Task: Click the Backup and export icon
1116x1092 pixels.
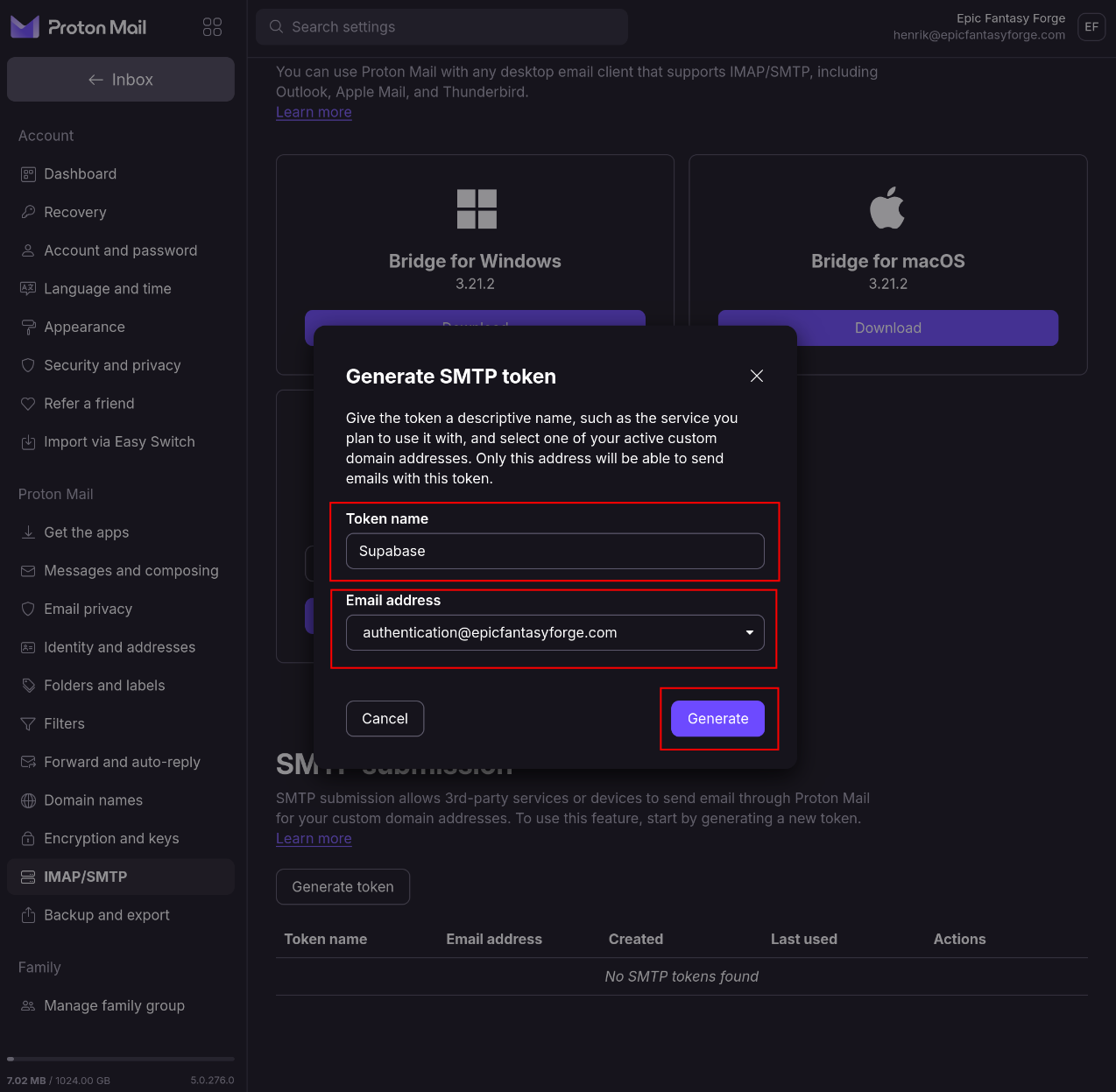Action: (28, 915)
